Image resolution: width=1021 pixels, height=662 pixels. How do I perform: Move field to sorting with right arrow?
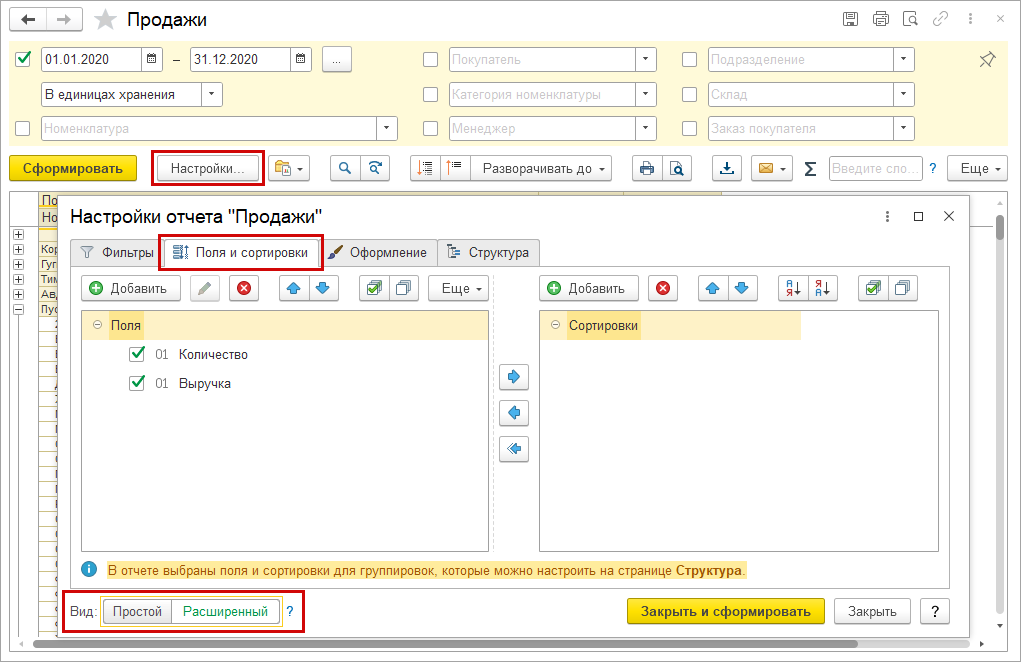[x=514, y=377]
